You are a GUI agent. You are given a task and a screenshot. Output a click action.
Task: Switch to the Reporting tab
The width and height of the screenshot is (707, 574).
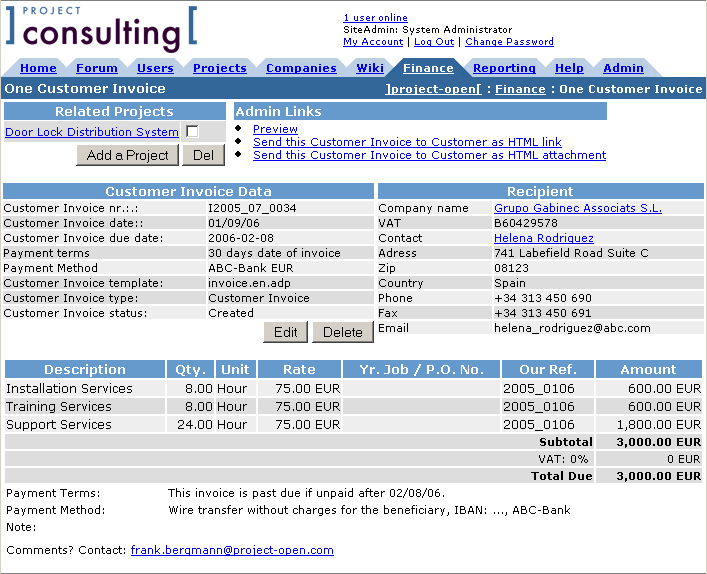point(504,68)
